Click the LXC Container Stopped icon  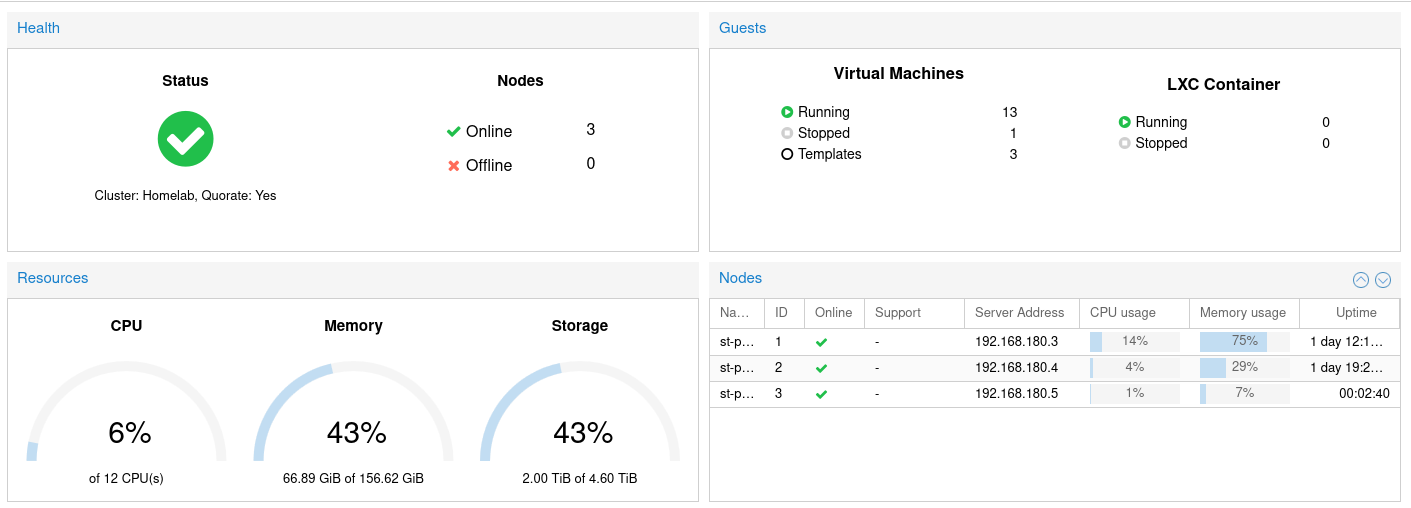pyautogui.click(x=1124, y=144)
